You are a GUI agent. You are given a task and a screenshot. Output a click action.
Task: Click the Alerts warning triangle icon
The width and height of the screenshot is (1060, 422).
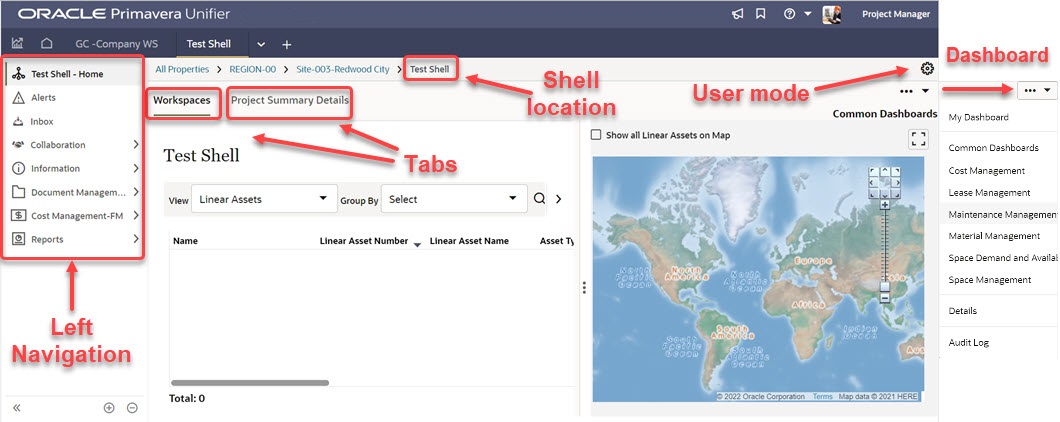tap(18, 97)
